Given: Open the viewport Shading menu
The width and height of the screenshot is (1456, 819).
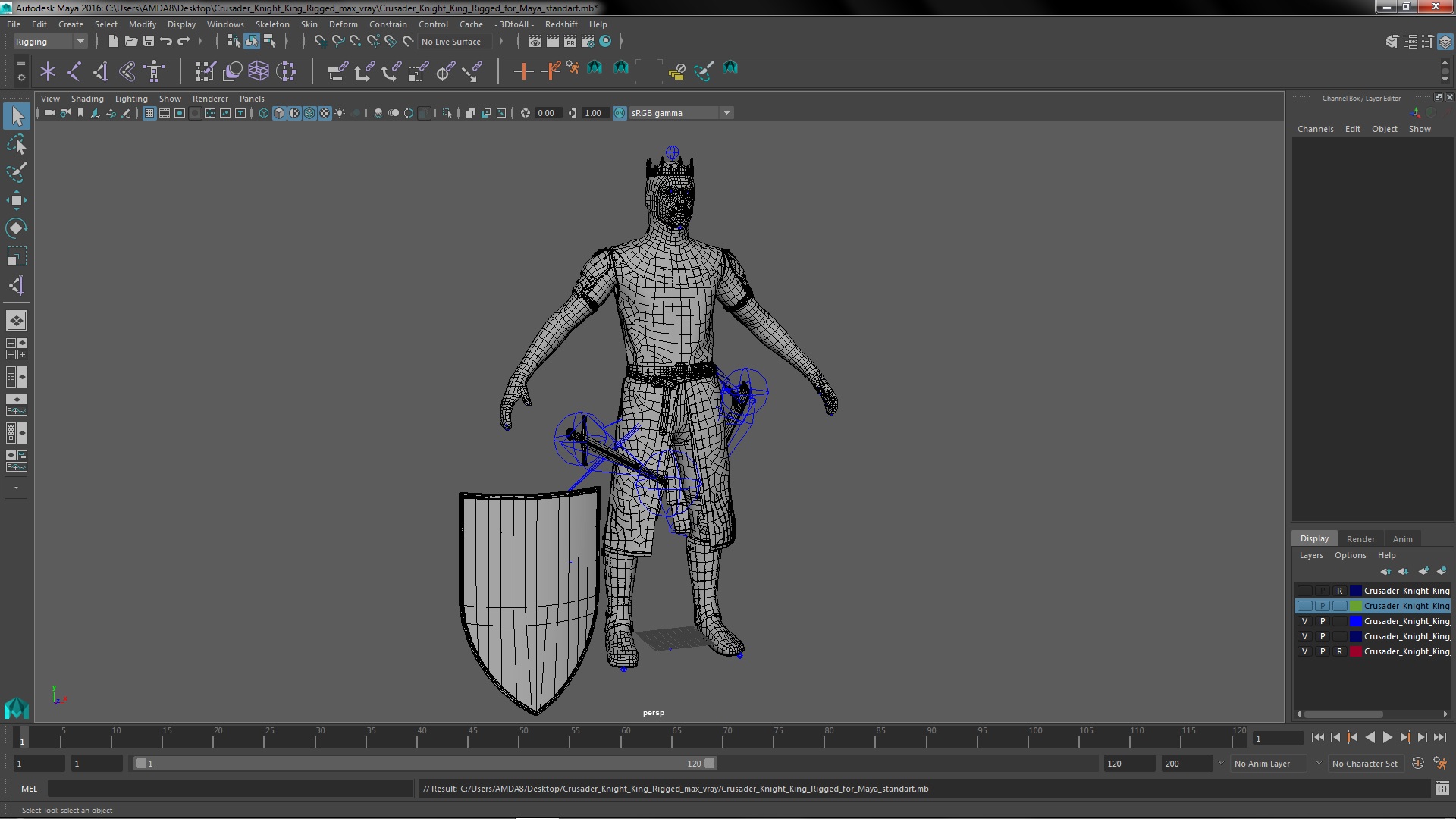Looking at the screenshot, I should coord(87,99).
